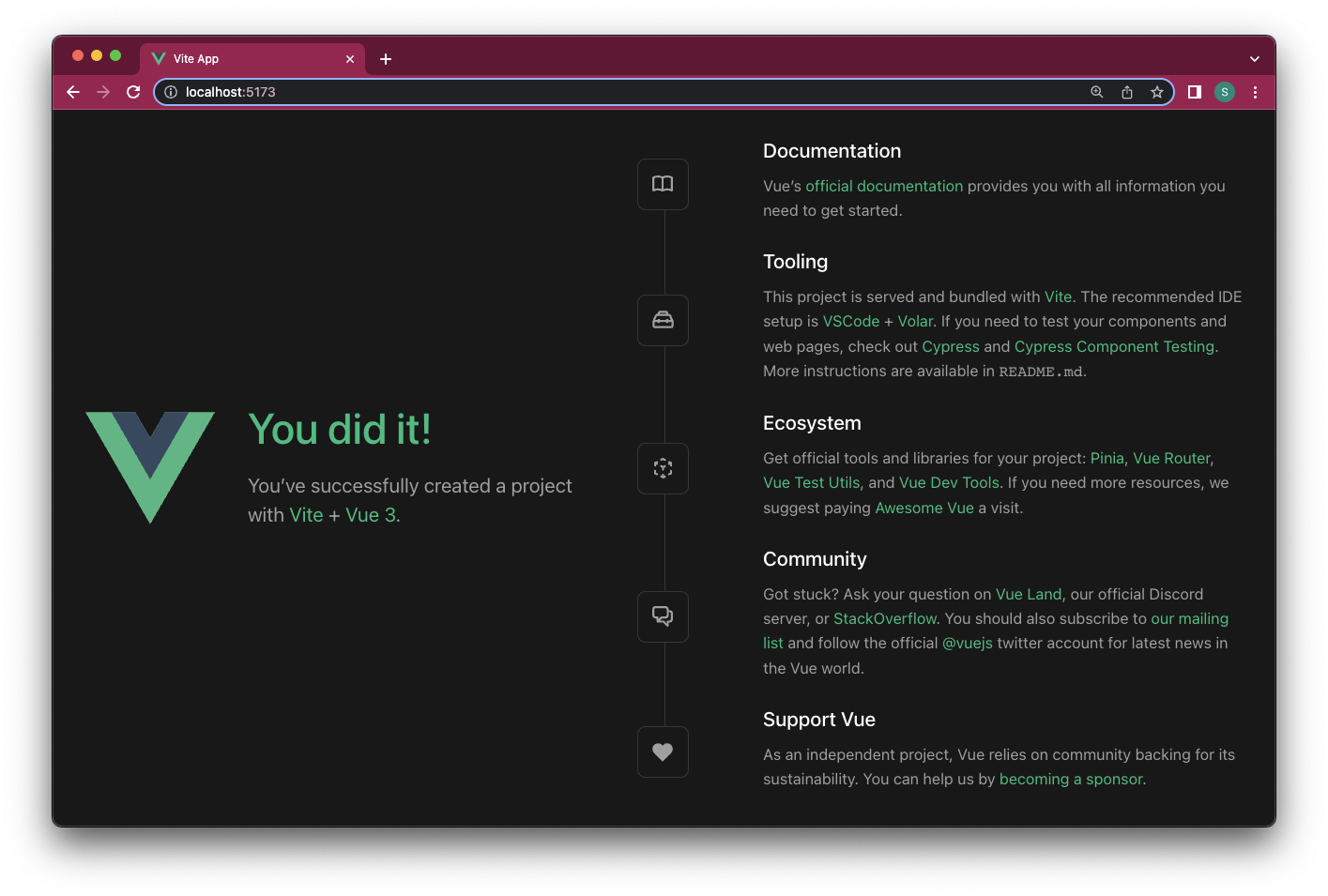Open the Community speech bubble icon

tap(663, 616)
